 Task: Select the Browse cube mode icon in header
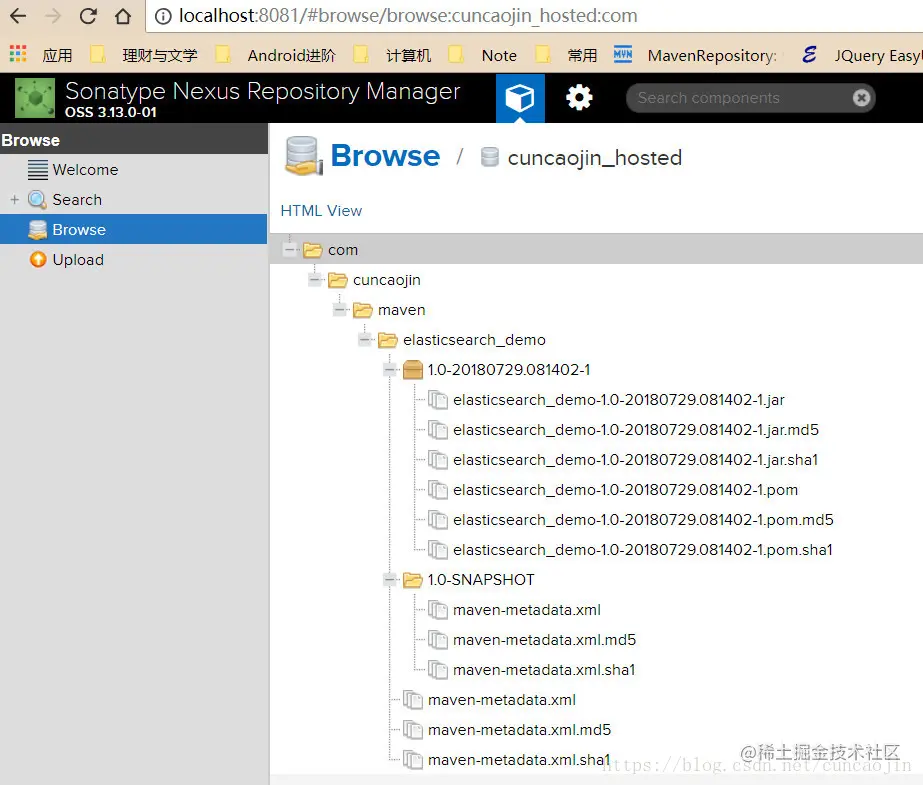tap(520, 98)
